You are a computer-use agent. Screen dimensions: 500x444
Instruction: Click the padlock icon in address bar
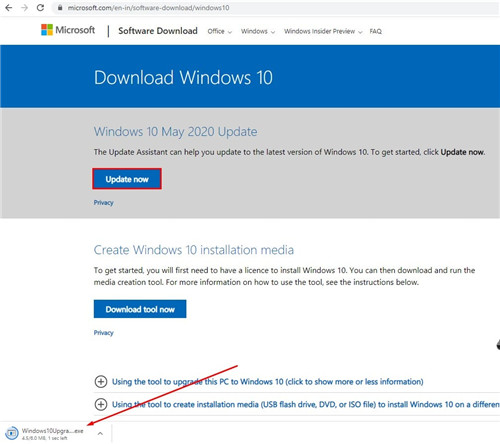pos(60,8)
